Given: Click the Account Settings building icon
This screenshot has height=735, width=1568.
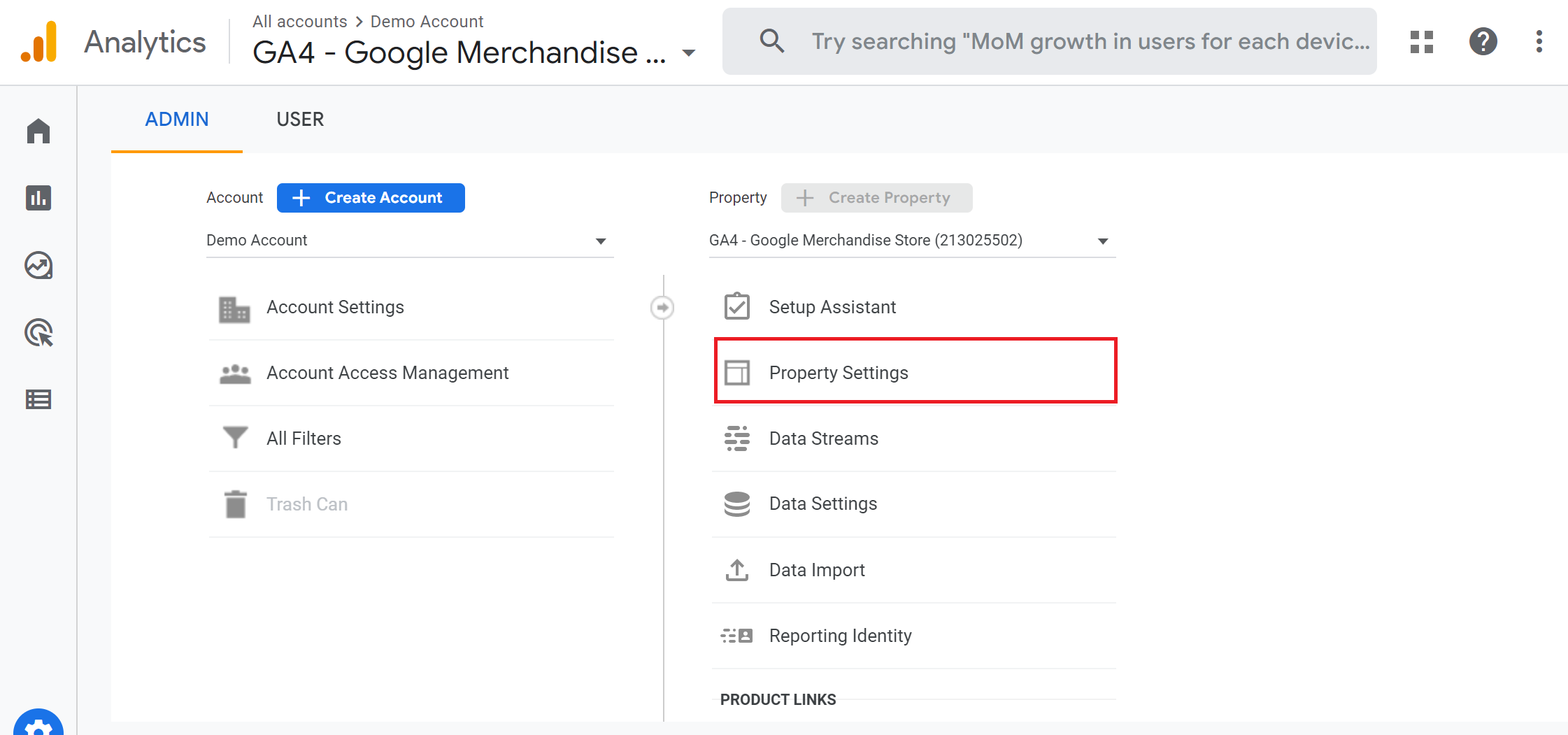Looking at the screenshot, I should 234,308.
